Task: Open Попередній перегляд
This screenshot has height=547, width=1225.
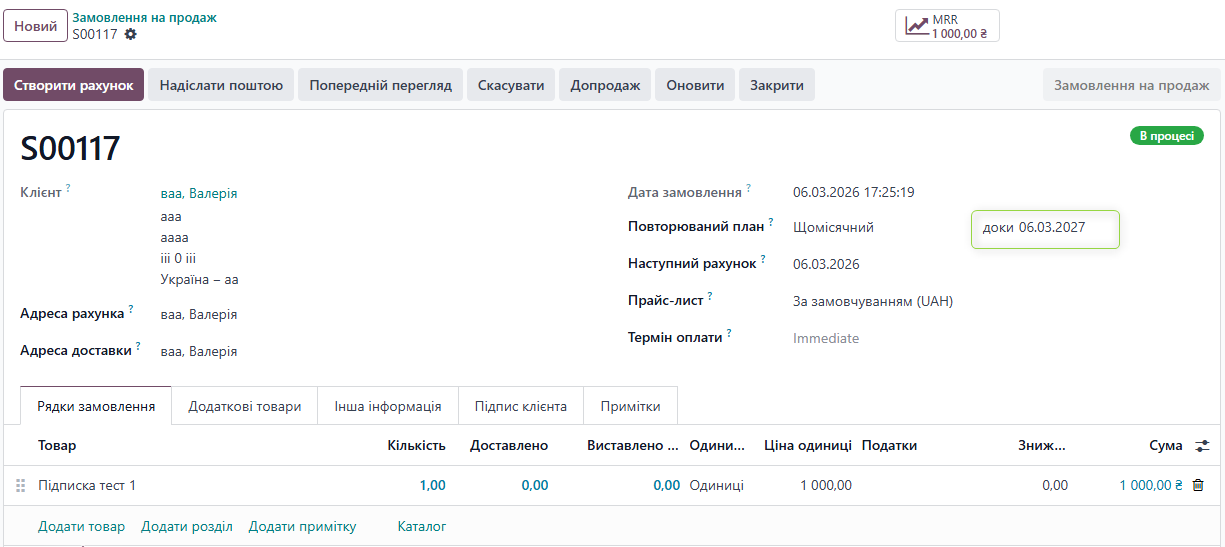Action: pos(380,85)
